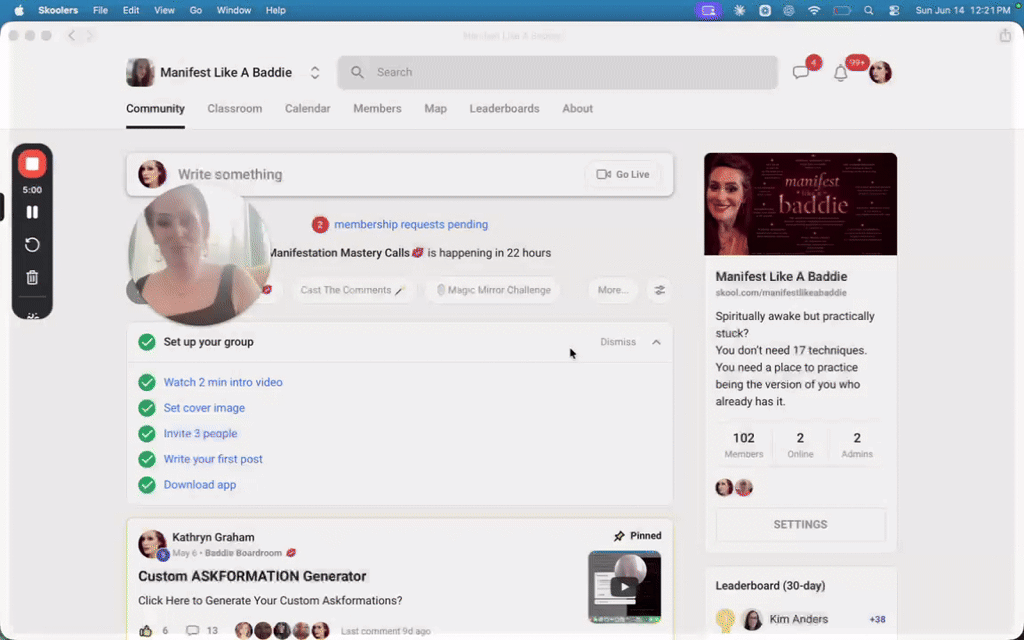Image resolution: width=1024 pixels, height=640 pixels.
Task: Go back with the left arrow in window toolbar
Action: [x=72, y=36]
